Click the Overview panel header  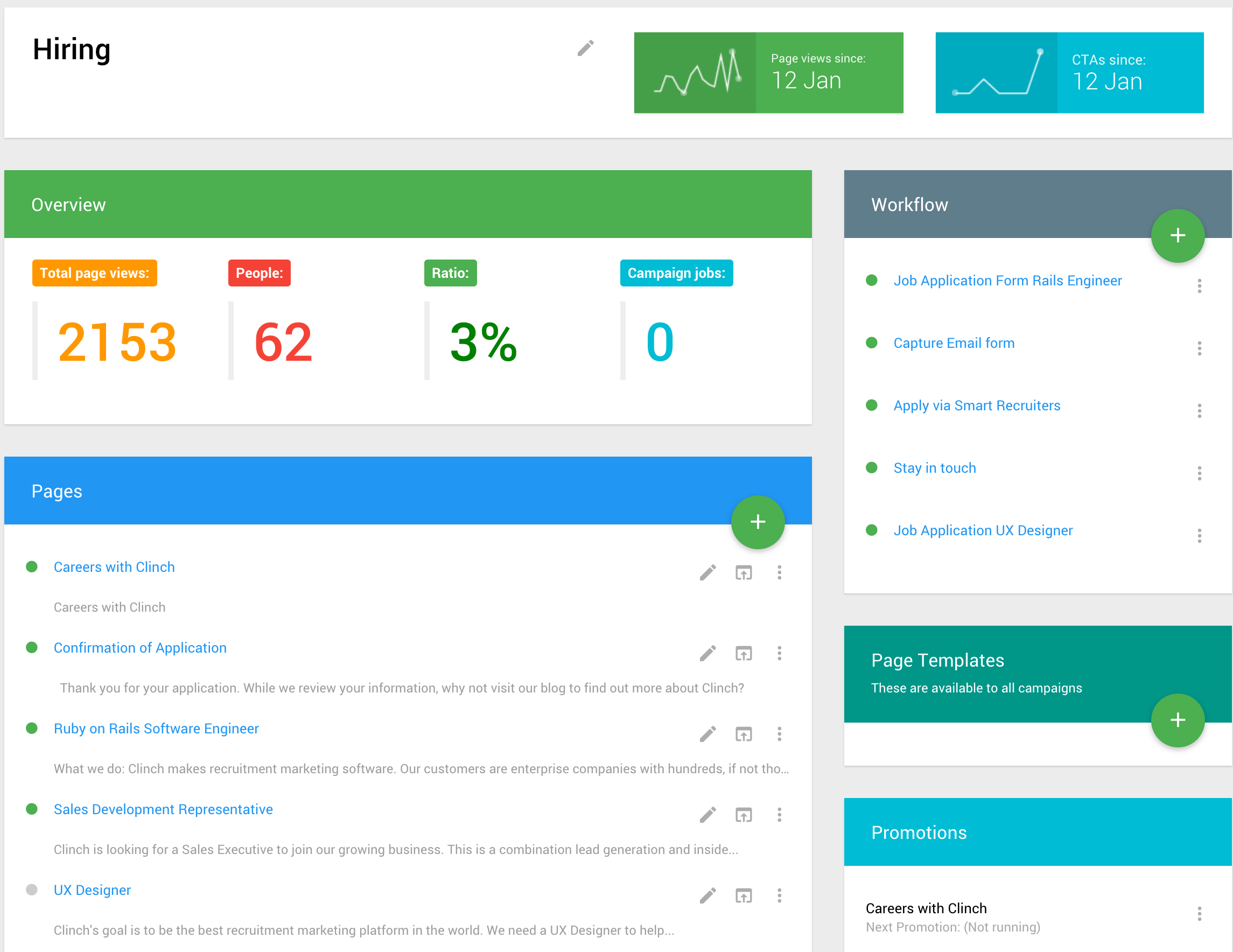[x=408, y=204]
